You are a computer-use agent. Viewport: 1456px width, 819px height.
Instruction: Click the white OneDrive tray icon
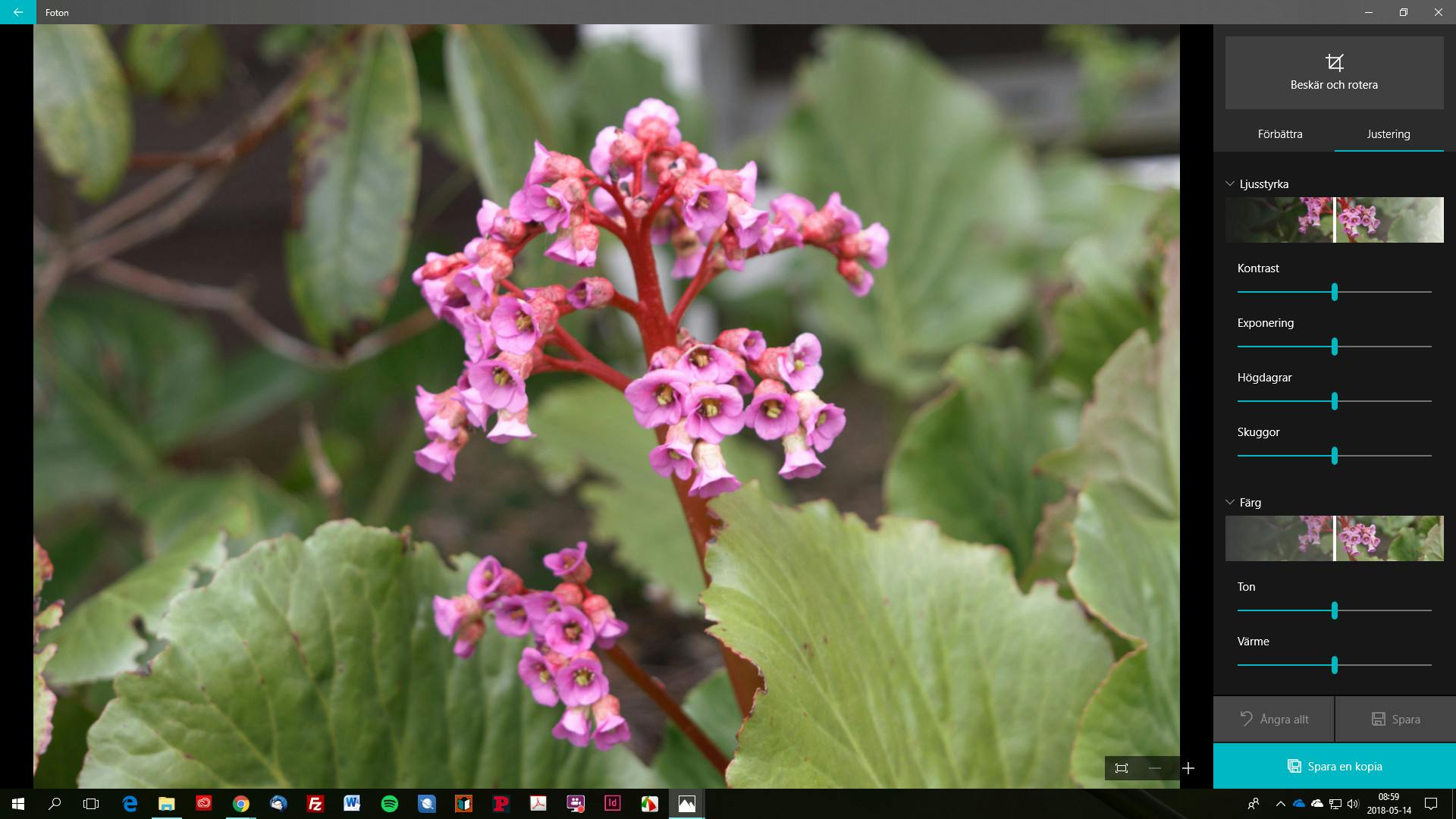tap(1317, 804)
